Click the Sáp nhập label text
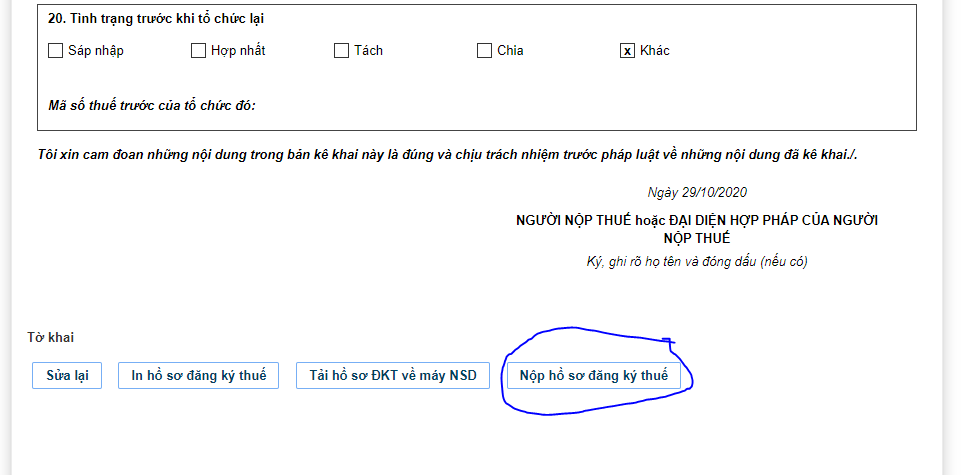Screen dimensions: 979x475 96,51
